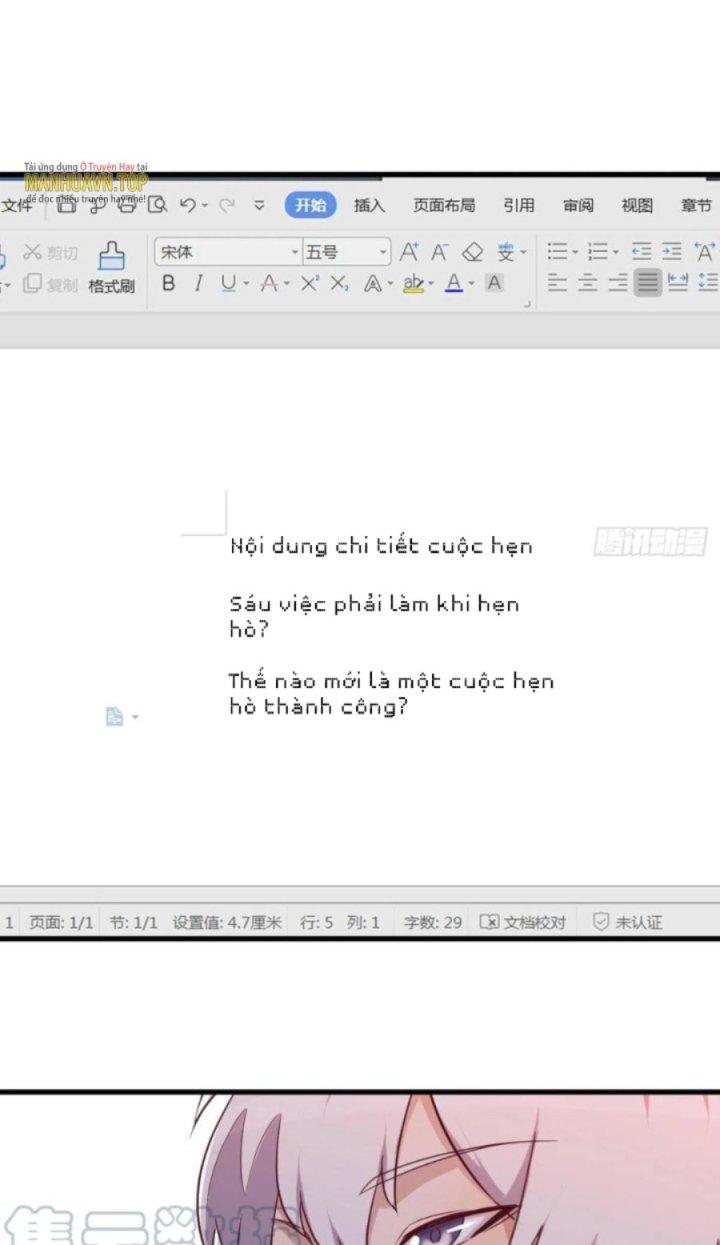Click the 行: 5 status entry
The height and width of the screenshot is (1245, 720).
pos(317,922)
